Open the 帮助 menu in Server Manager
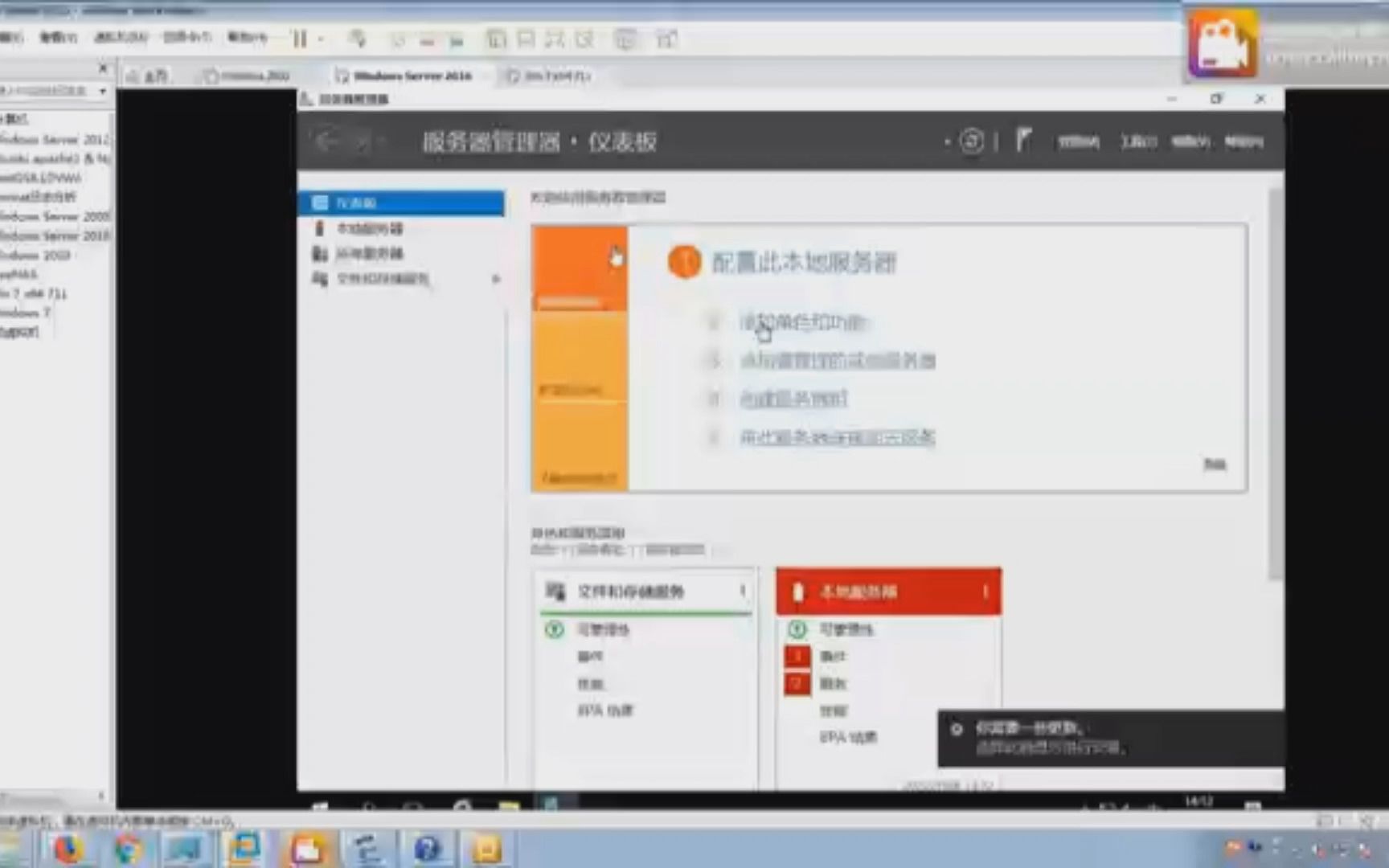1389x868 pixels. click(x=1243, y=141)
